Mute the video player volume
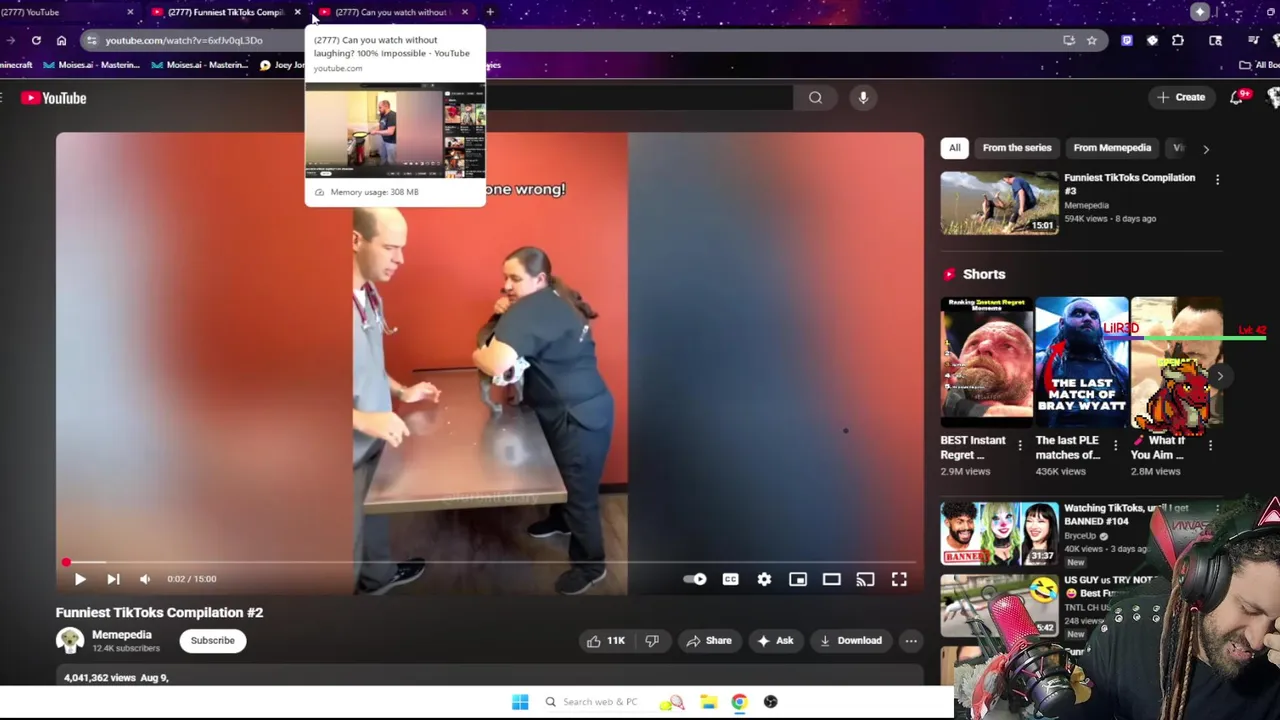 tap(145, 579)
